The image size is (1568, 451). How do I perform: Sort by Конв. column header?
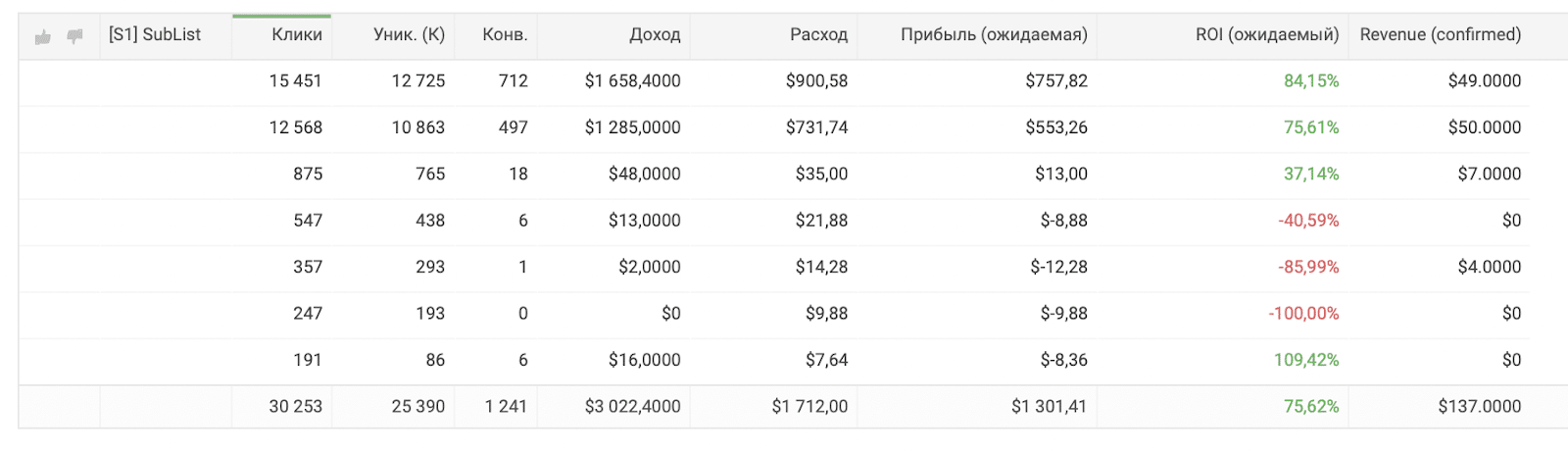tap(505, 34)
